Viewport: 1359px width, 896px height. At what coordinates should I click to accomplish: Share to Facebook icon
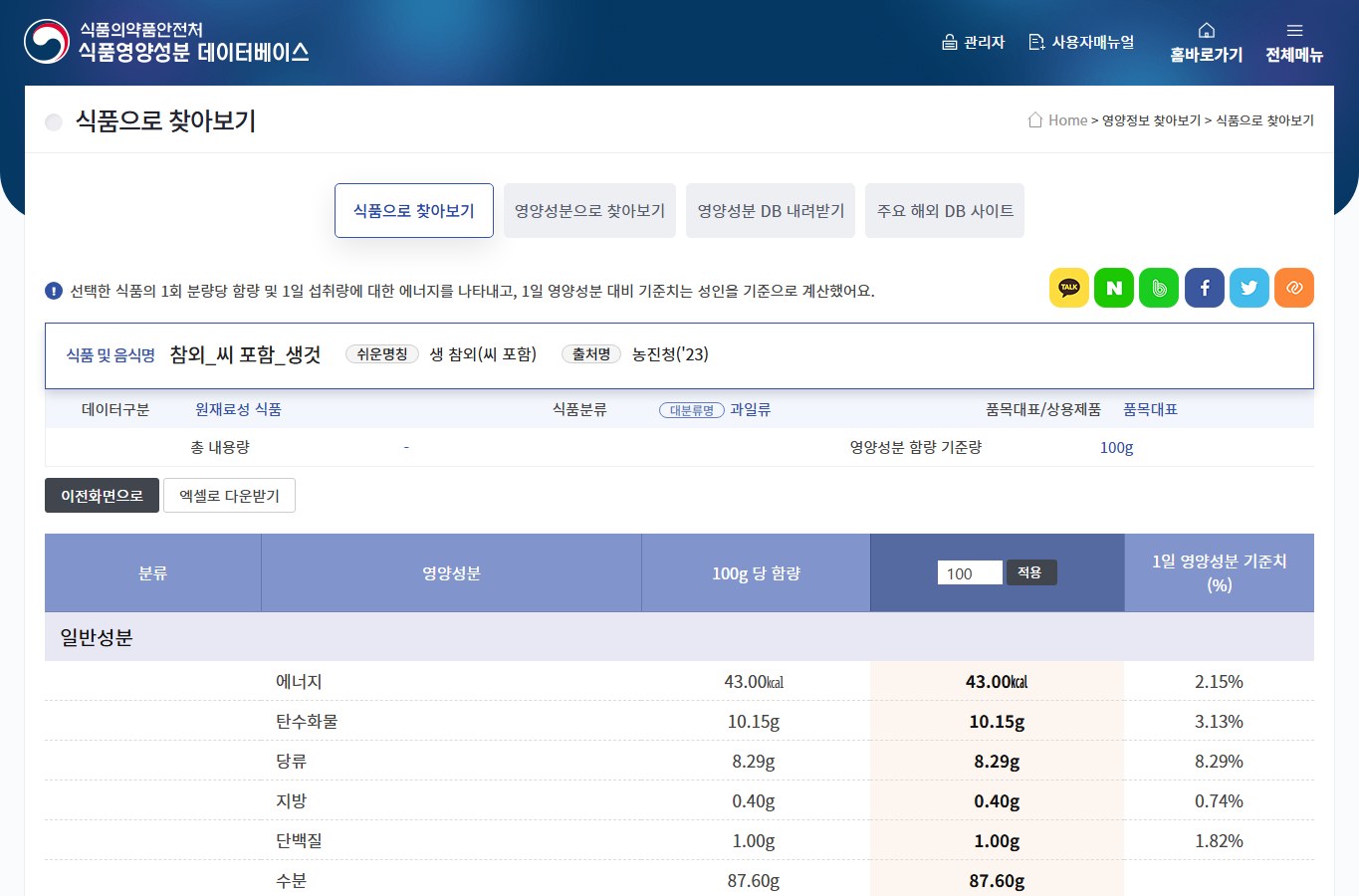tap(1205, 288)
